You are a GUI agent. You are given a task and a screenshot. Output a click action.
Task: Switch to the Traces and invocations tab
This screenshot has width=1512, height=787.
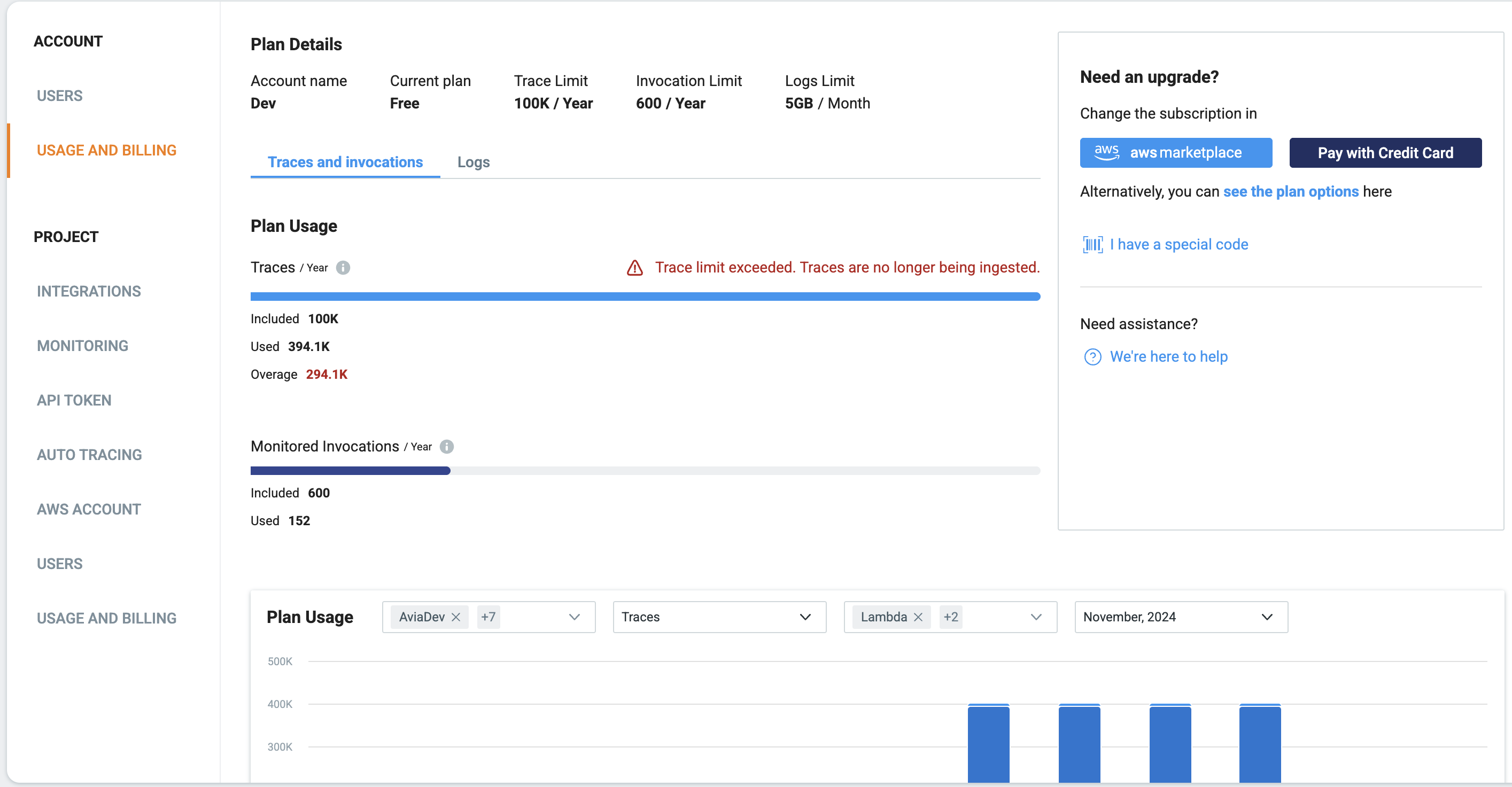[x=345, y=162]
